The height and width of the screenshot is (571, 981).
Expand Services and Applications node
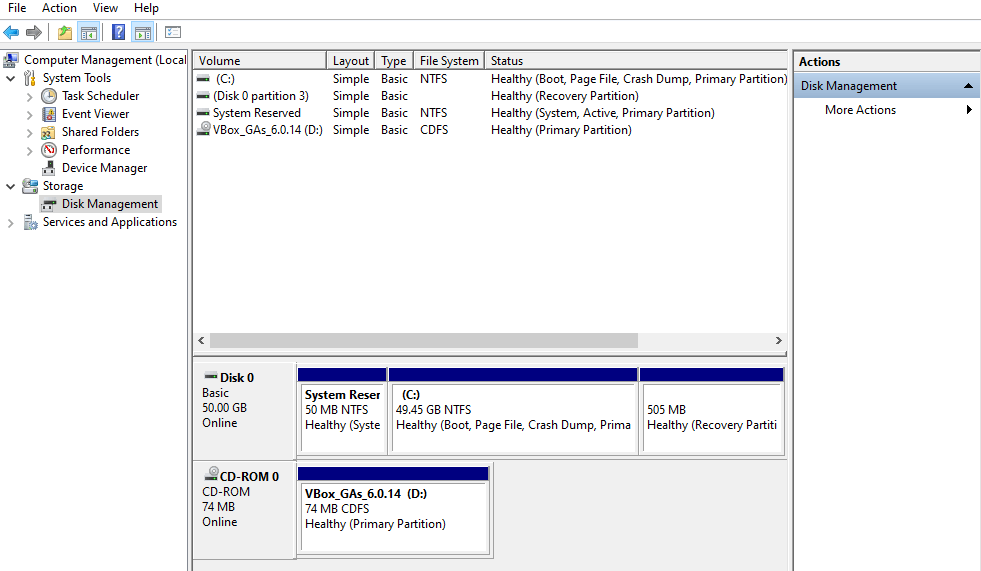coord(11,223)
